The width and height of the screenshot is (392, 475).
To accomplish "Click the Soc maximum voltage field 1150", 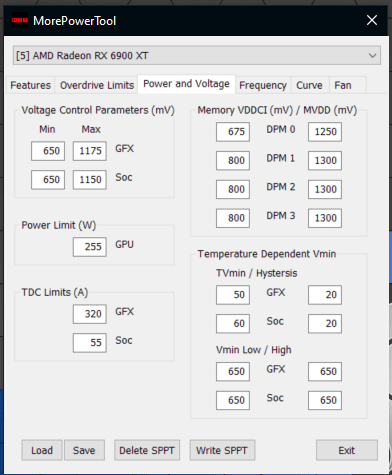I will click(x=90, y=180).
